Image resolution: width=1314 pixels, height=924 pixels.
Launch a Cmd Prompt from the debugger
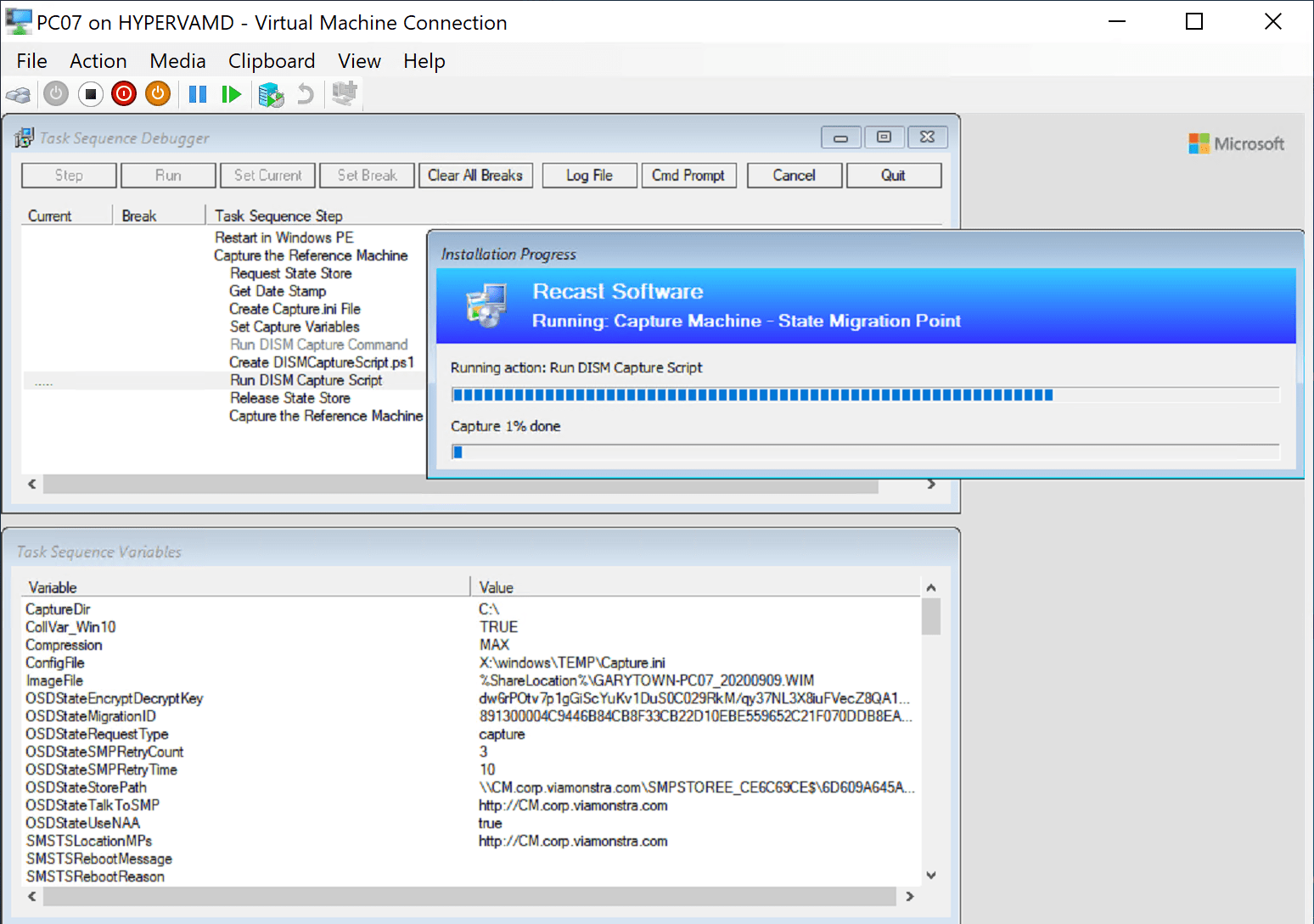689,175
